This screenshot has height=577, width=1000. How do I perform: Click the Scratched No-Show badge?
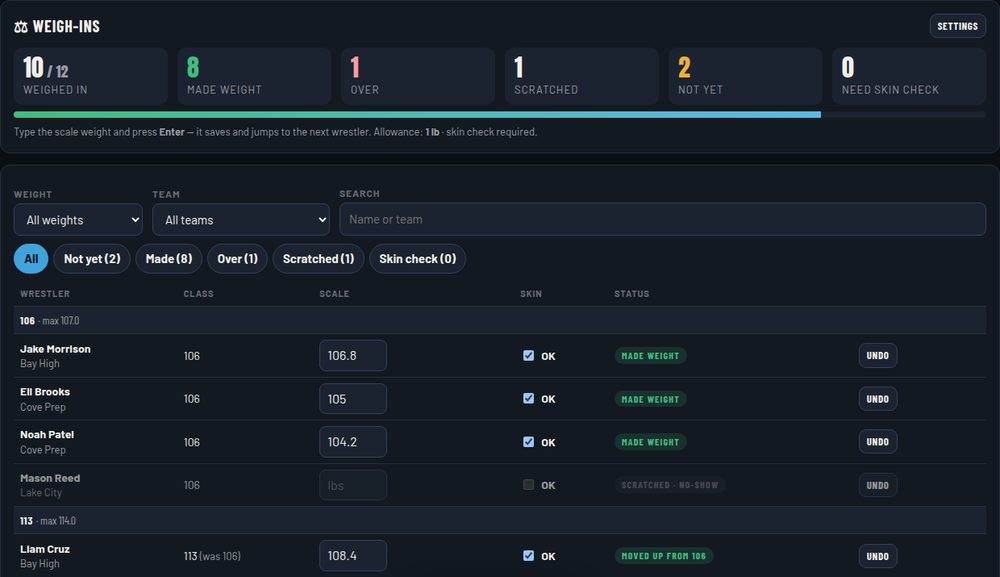pyautogui.click(x=670, y=485)
